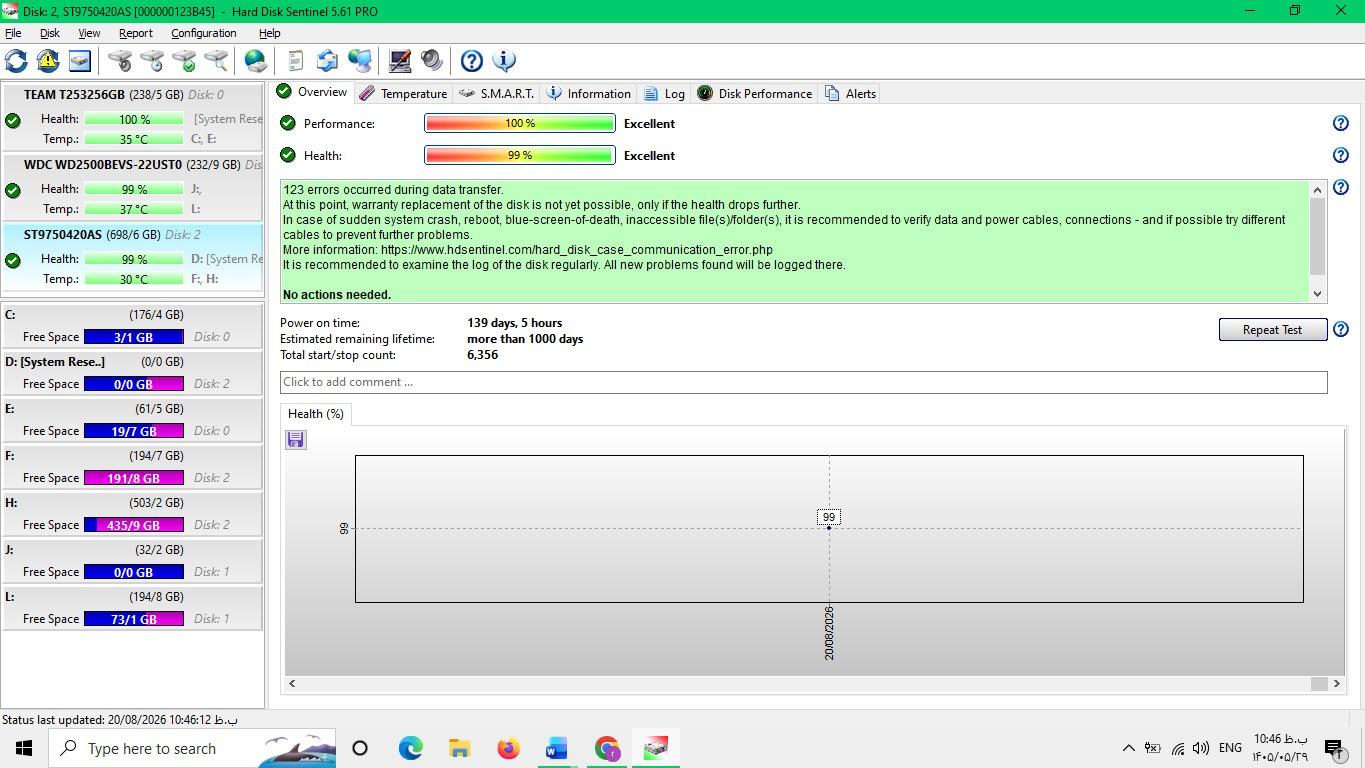1365x768 pixels.
Task: Click the green check beside Health label
Action: tap(288, 155)
